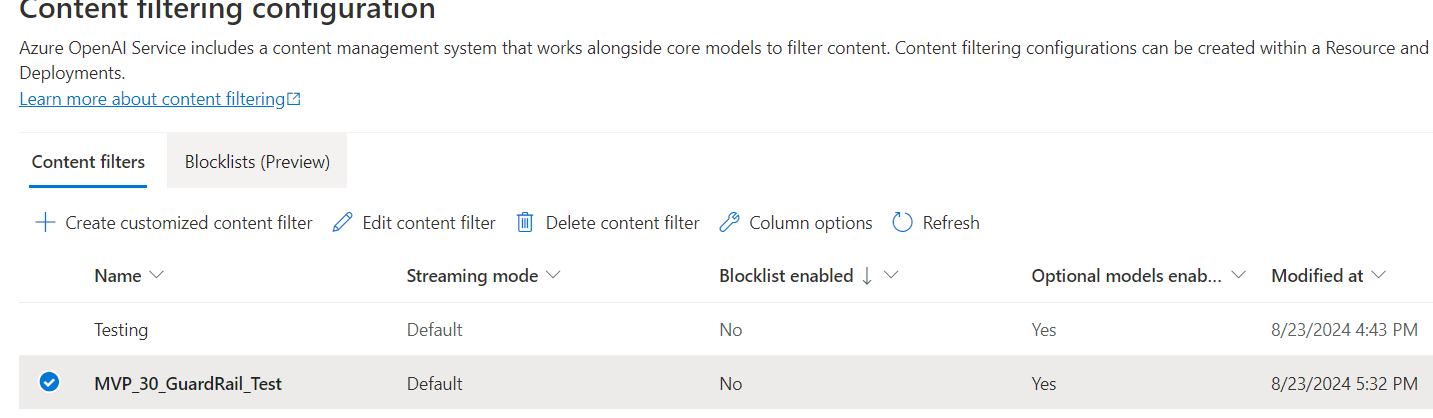
Task: Click the trash Delete content filter icon
Action: coord(525,223)
